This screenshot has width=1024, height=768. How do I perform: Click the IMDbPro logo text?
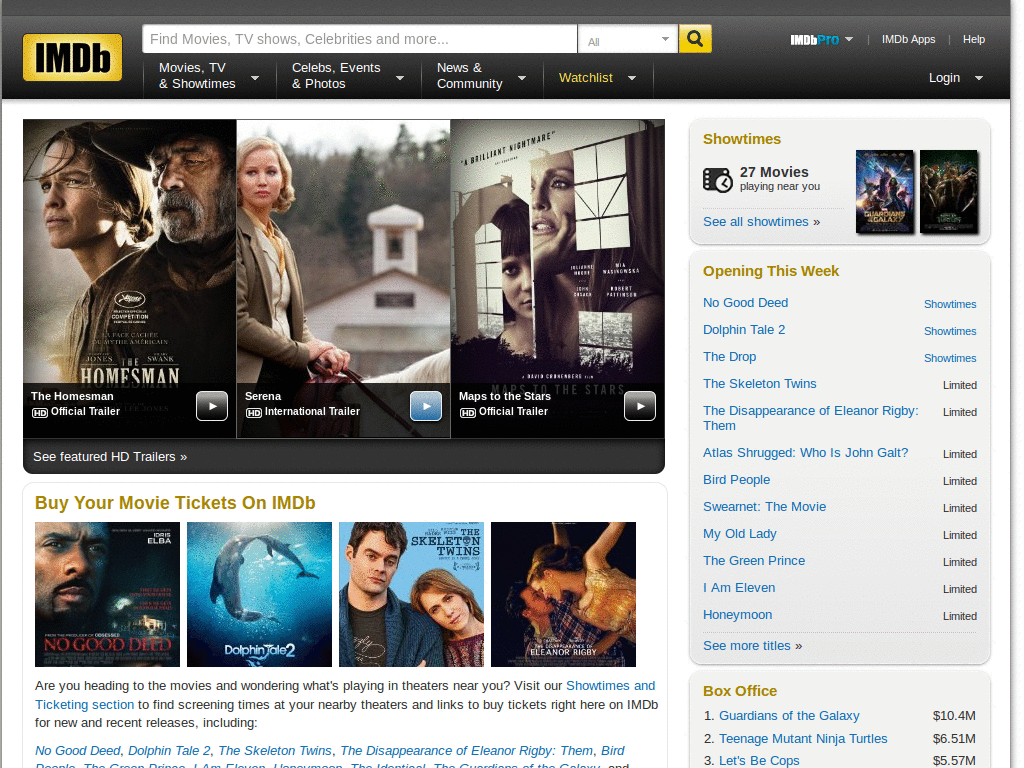(814, 40)
